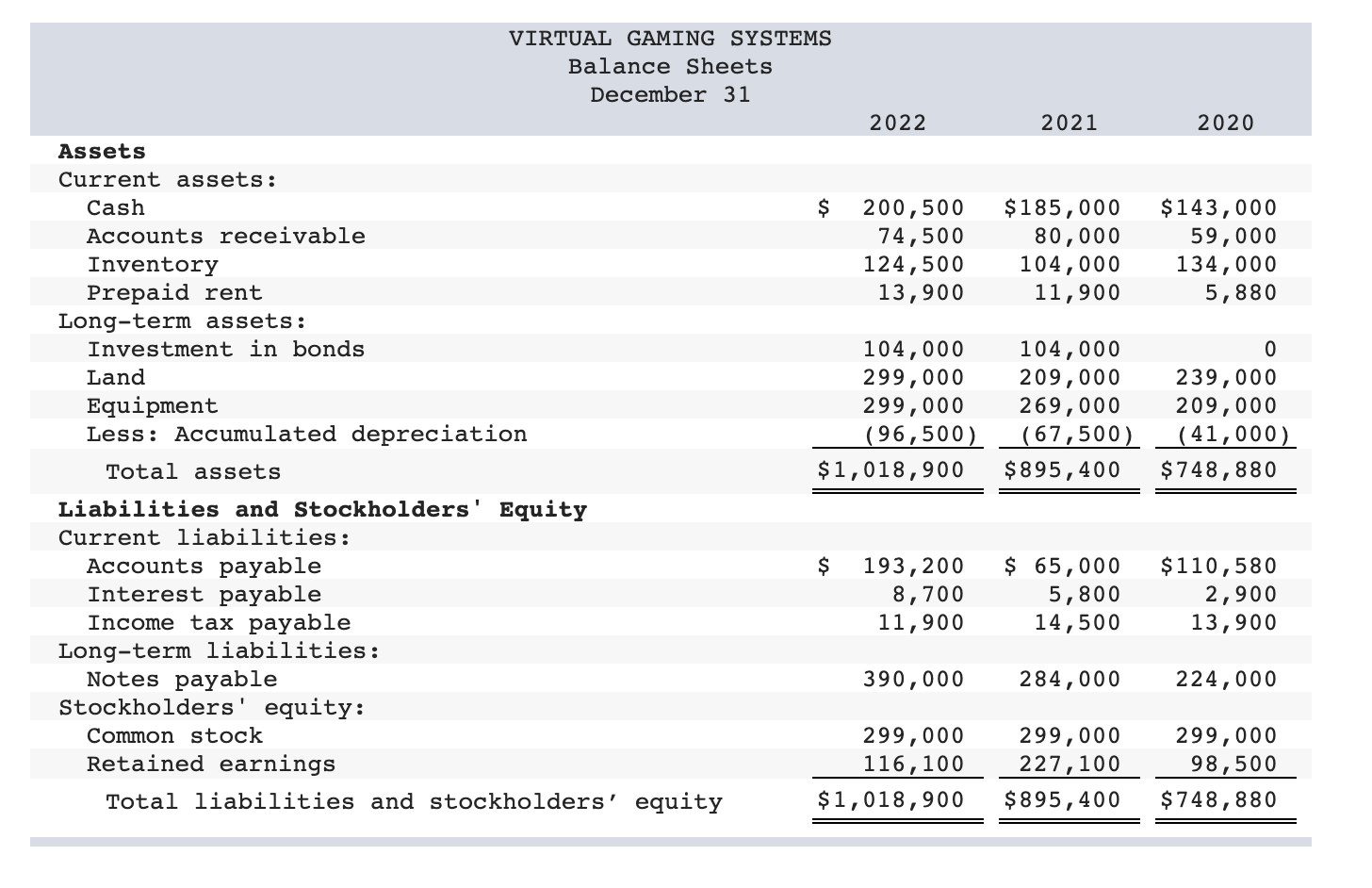Click Accounts payable 2020 value $110,580

tap(1219, 567)
